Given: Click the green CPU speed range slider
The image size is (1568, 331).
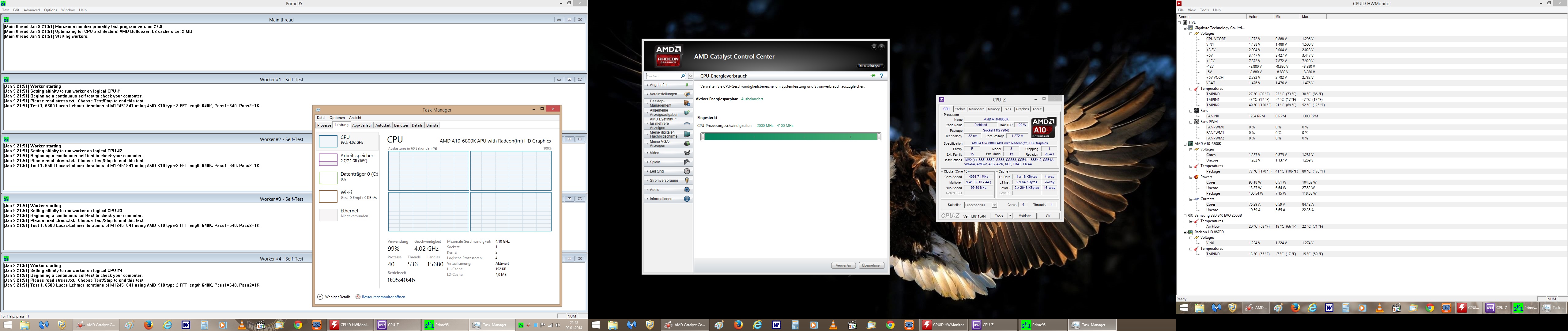Looking at the screenshot, I should tap(791, 137).
